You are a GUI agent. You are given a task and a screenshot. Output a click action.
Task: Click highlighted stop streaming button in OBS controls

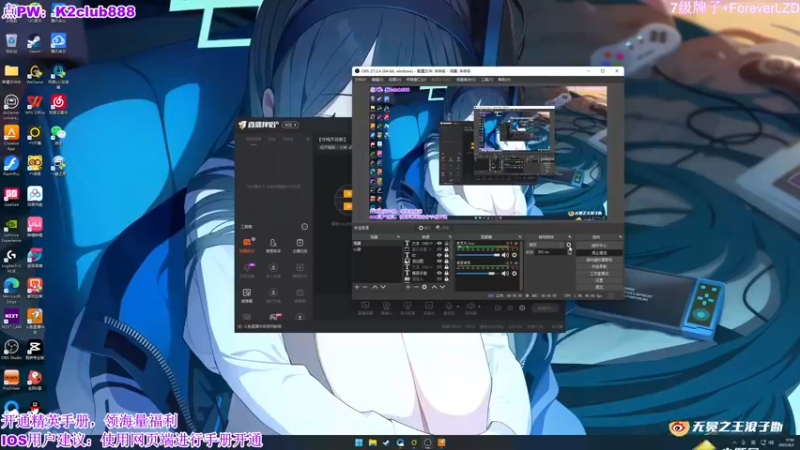599,253
